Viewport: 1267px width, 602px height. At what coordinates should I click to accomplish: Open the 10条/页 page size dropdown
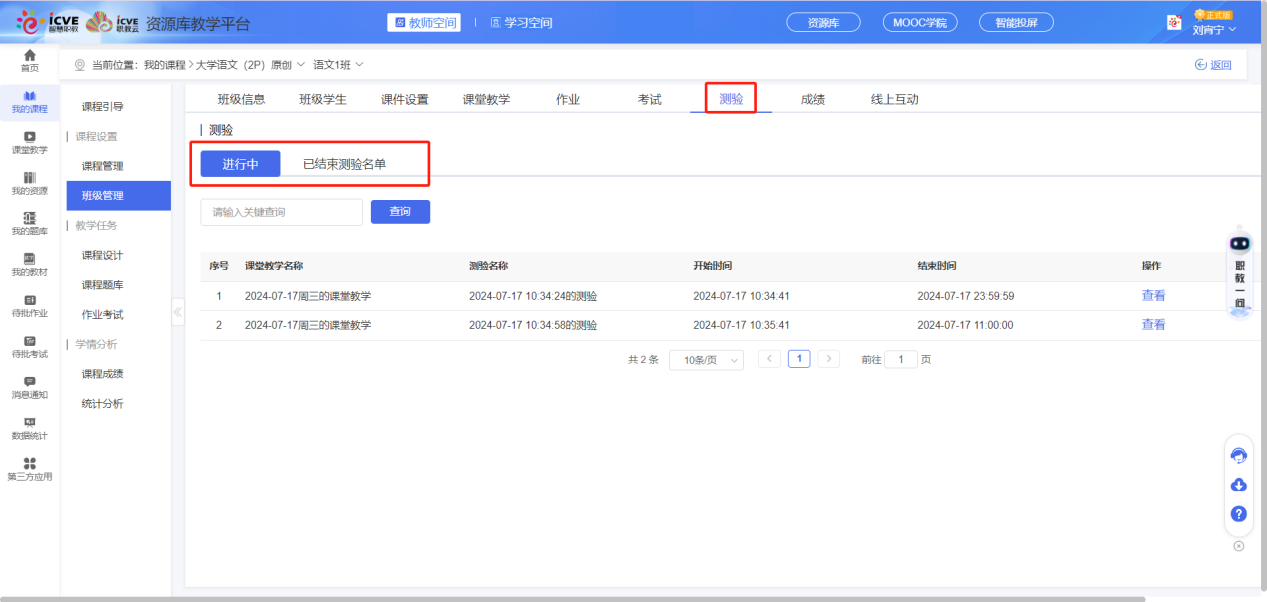click(706, 360)
